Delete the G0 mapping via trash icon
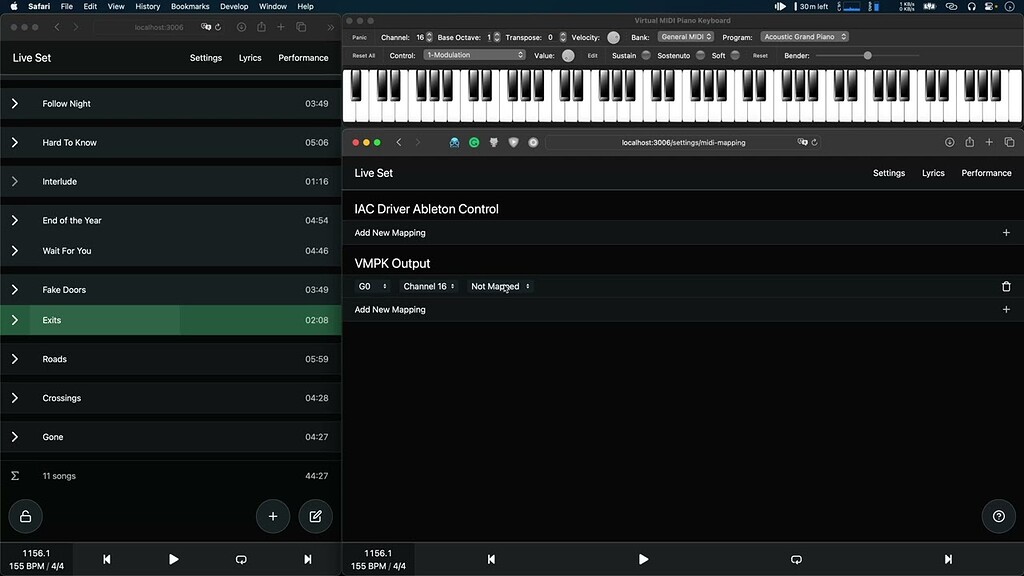This screenshot has height=576, width=1024. 1007,286
